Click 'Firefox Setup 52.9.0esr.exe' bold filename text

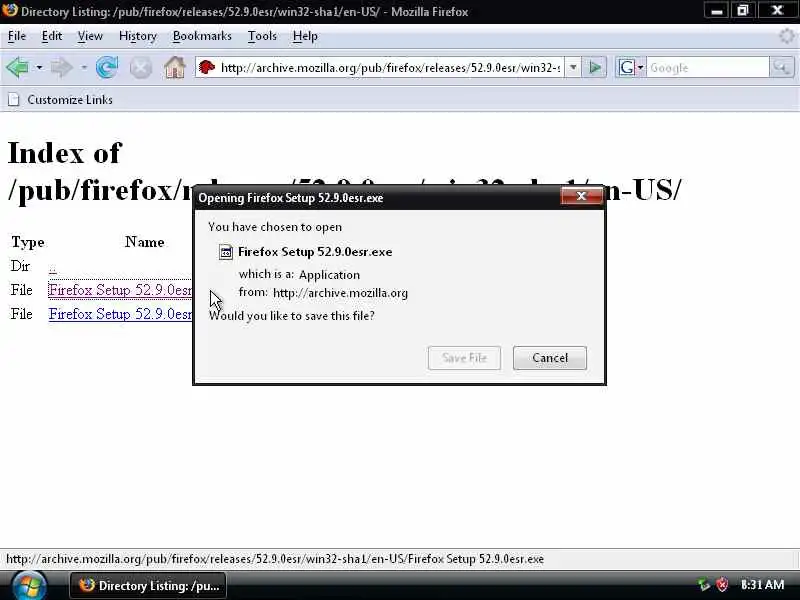coord(315,252)
